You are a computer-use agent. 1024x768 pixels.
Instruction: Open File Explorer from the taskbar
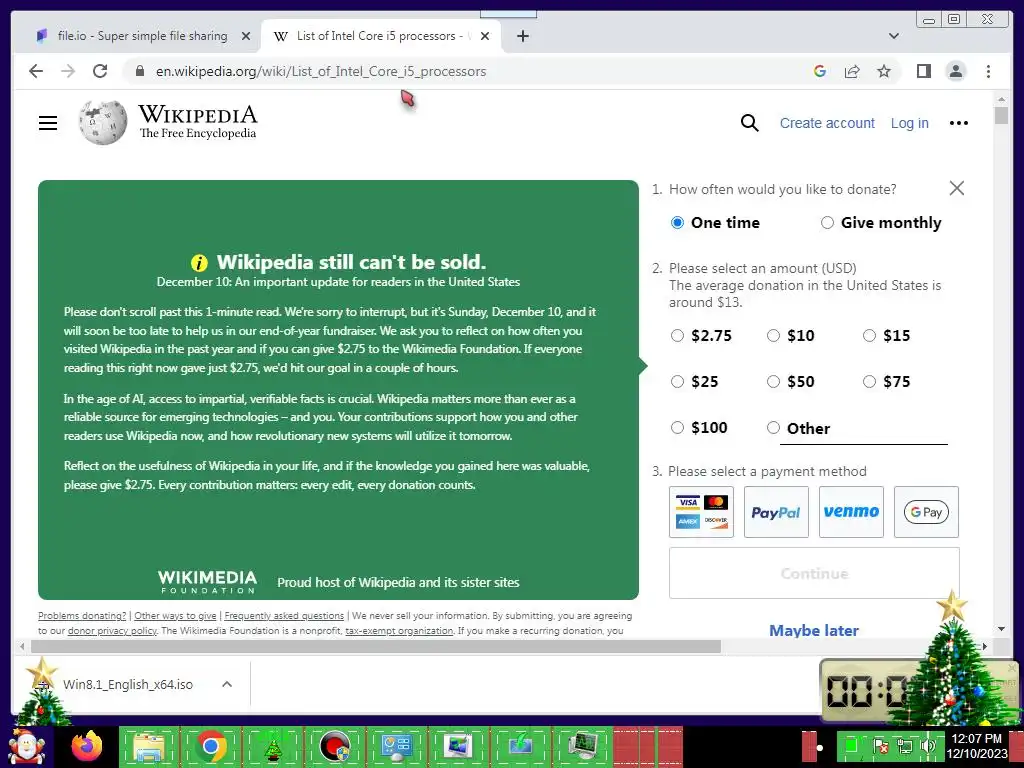[x=149, y=746]
